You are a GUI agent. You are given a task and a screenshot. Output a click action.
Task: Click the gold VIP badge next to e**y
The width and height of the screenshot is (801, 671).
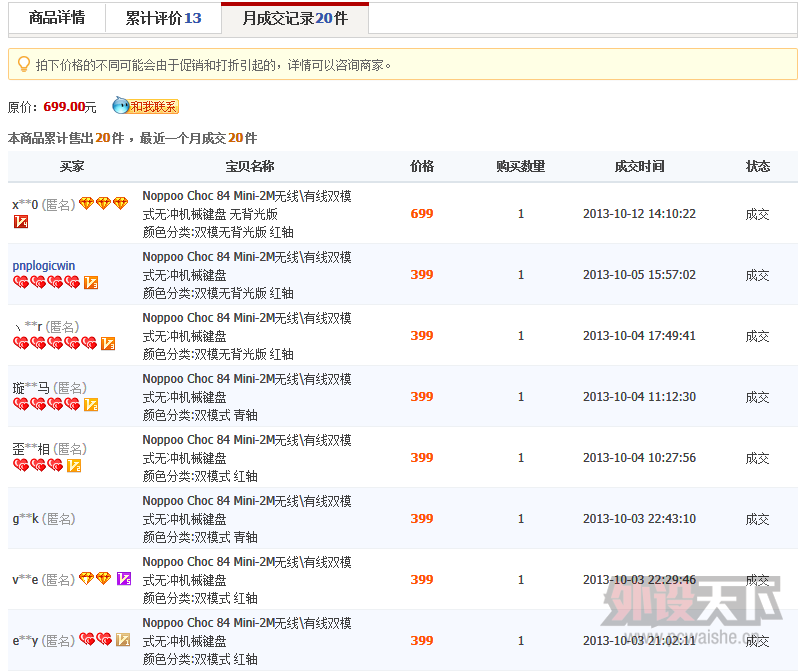tap(123, 639)
